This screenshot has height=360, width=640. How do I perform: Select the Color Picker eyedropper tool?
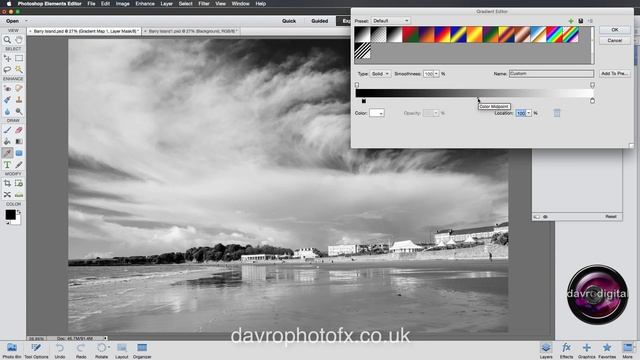(x=7, y=153)
